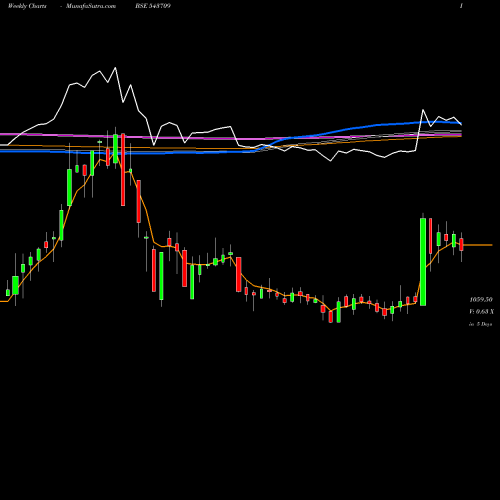The height and width of the screenshot is (500, 500).
Task: Click the "V: 0.63 X" volume text
Action: (x=481, y=311)
